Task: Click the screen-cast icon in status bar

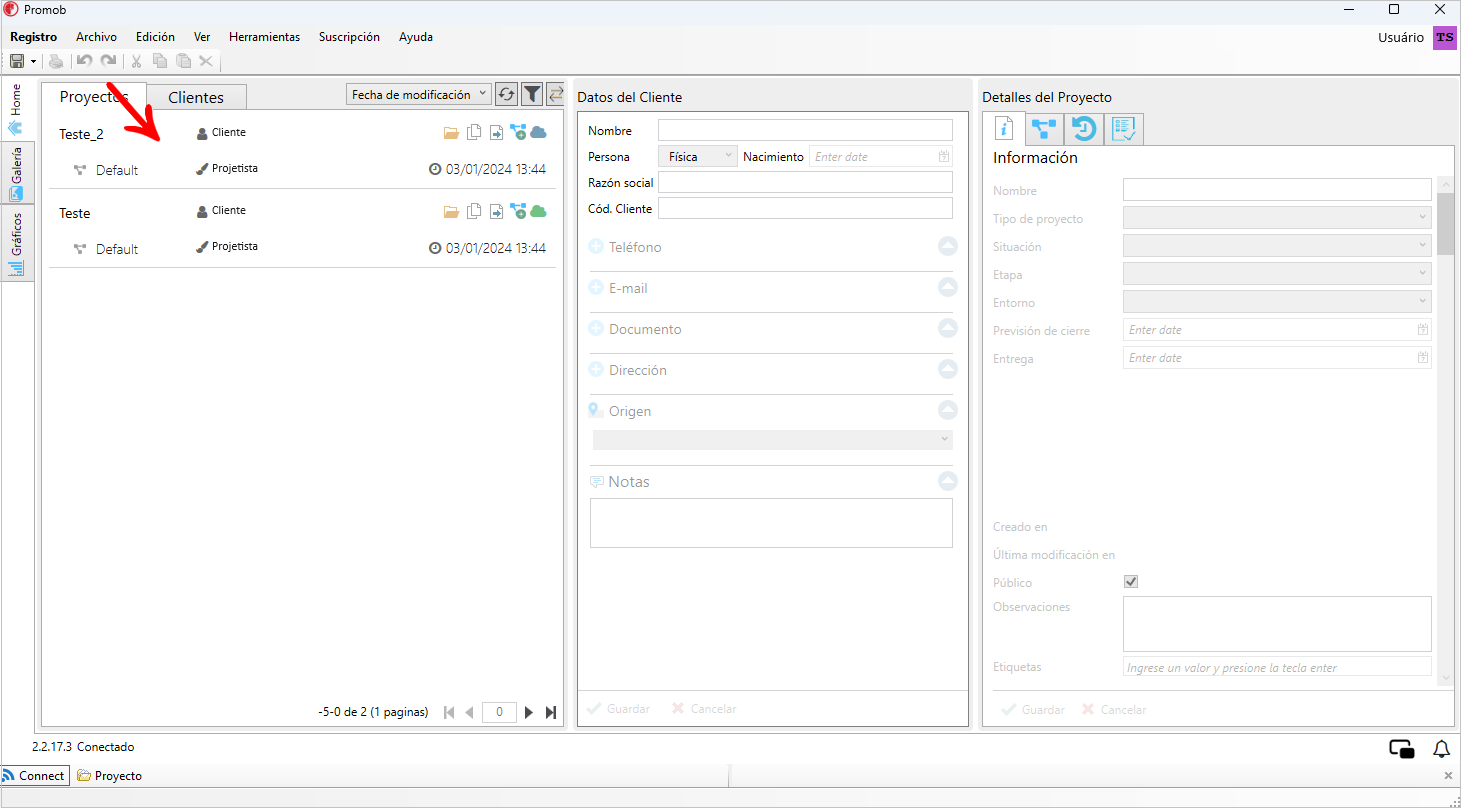Action: (1401, 749)
